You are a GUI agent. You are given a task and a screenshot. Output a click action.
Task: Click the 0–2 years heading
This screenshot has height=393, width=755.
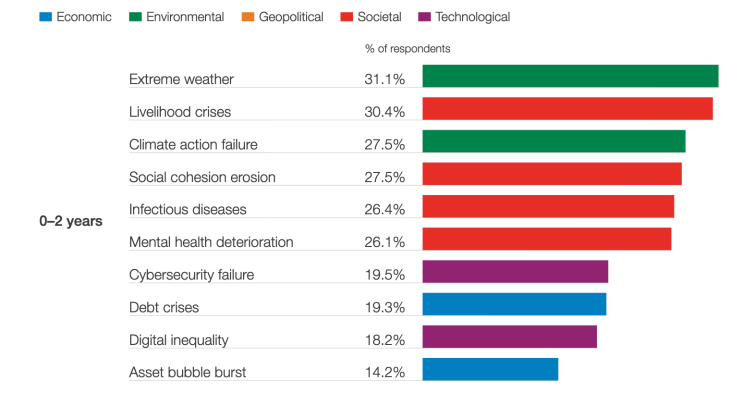71,221
